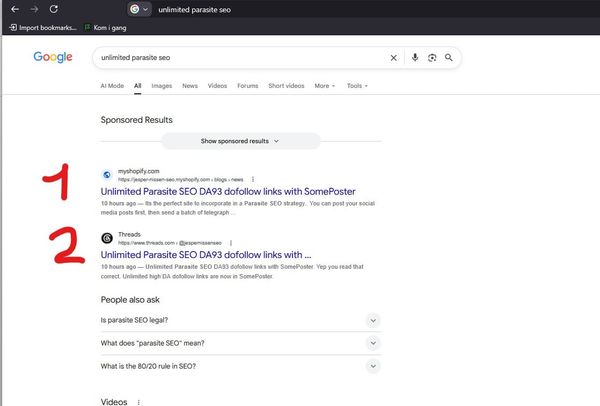Open the myshopify.com result URL line
Screen dimensions: 600x406
pyautogui.click(x=180, y=179)
